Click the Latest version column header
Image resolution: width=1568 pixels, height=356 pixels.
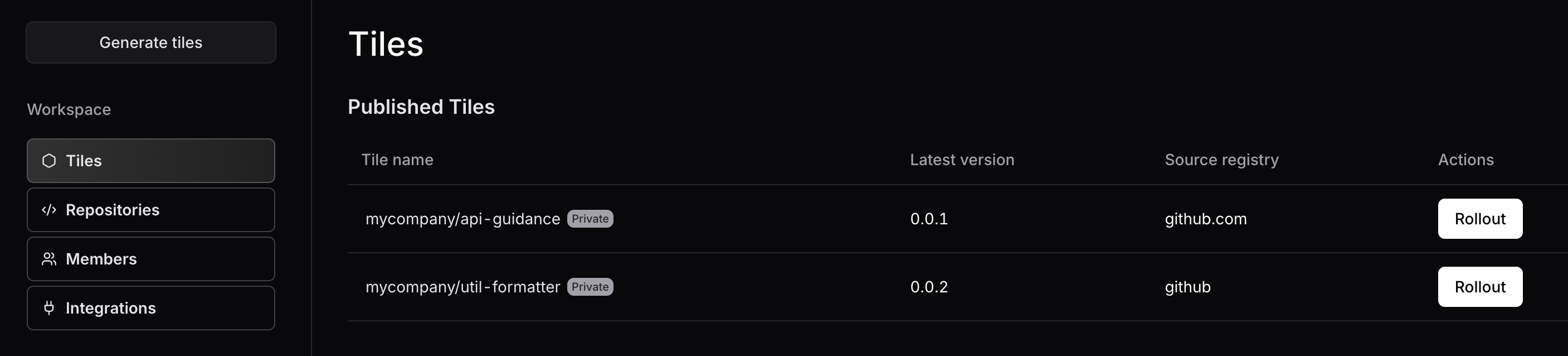coord(962,160)
